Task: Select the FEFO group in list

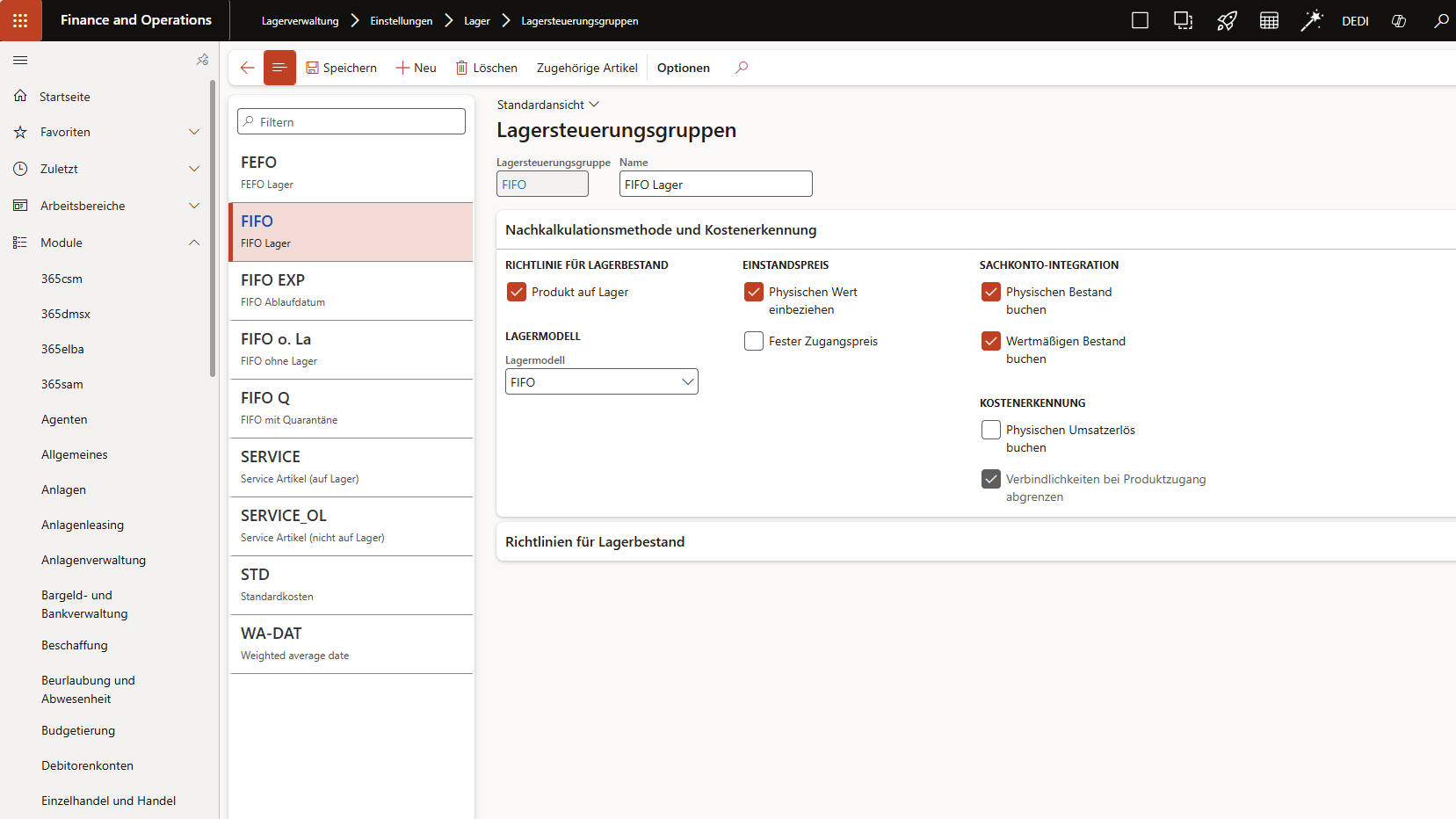Action: 351,173
